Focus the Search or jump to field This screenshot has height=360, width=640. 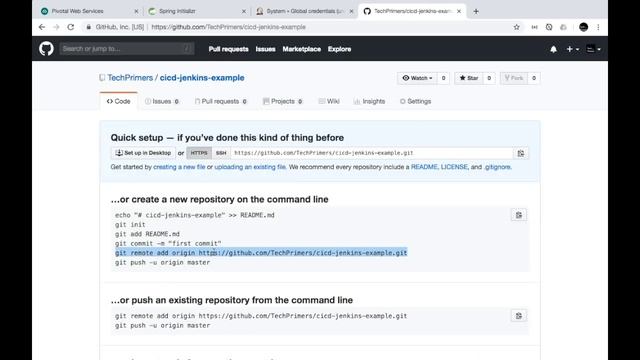pos(127,49)
